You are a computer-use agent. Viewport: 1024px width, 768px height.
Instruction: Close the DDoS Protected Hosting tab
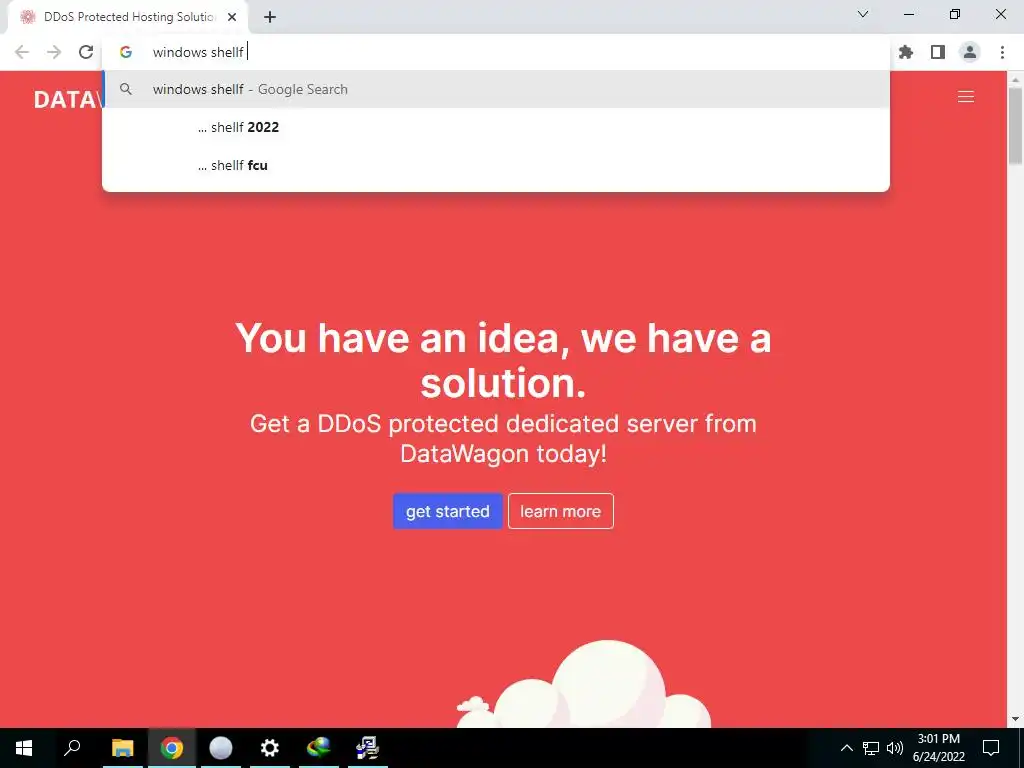[232, 17]
